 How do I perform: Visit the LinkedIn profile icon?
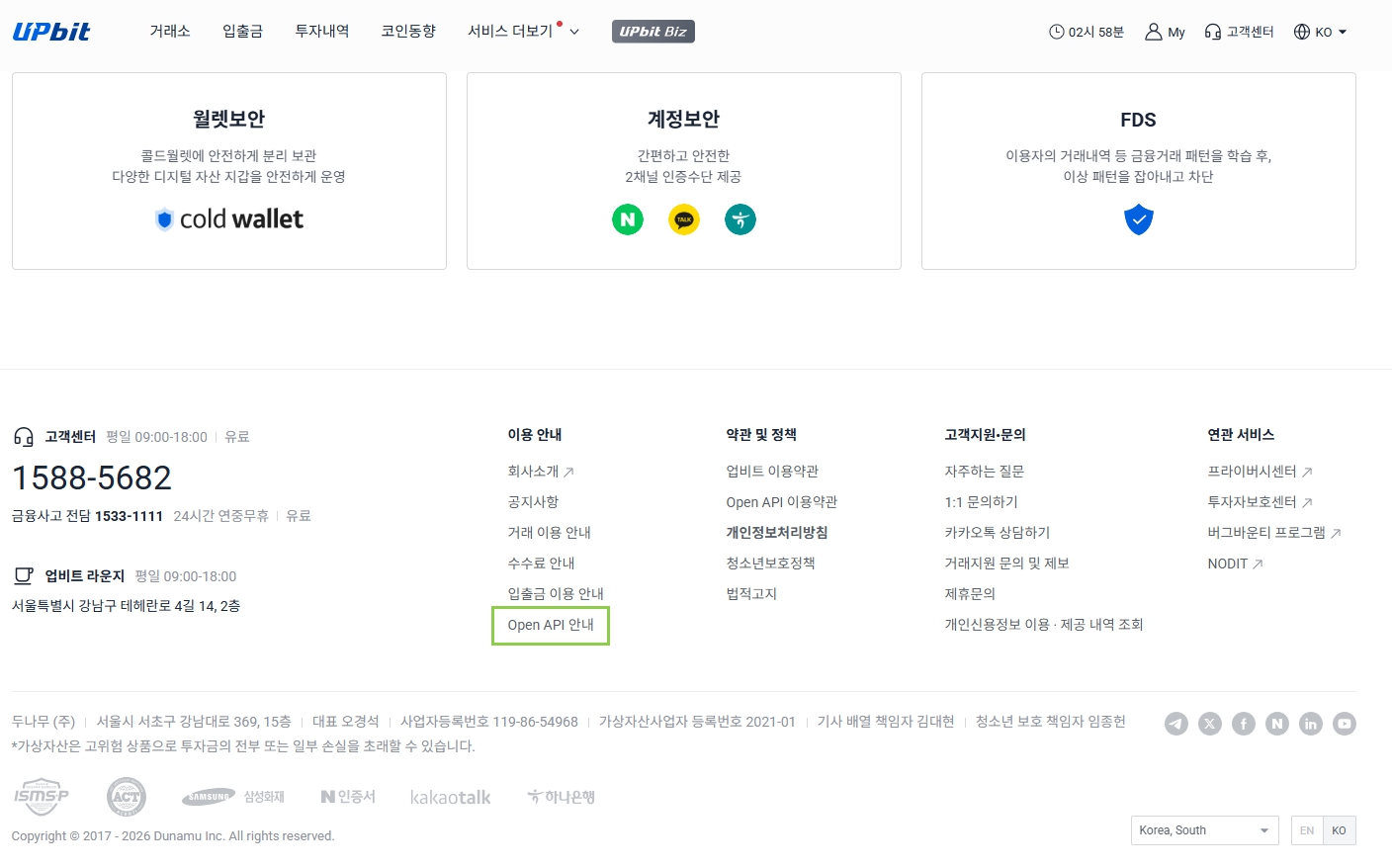(1310, 724)
